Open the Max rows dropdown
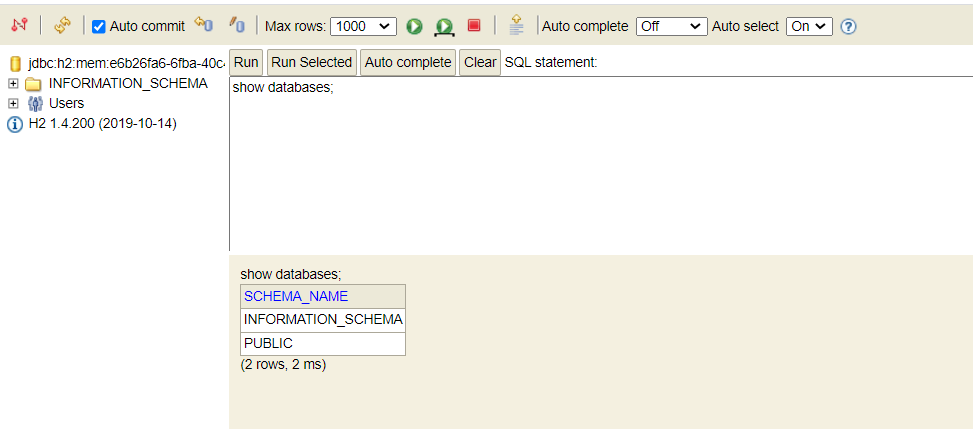This screenshot has width=973, height=429. (364, 26)
